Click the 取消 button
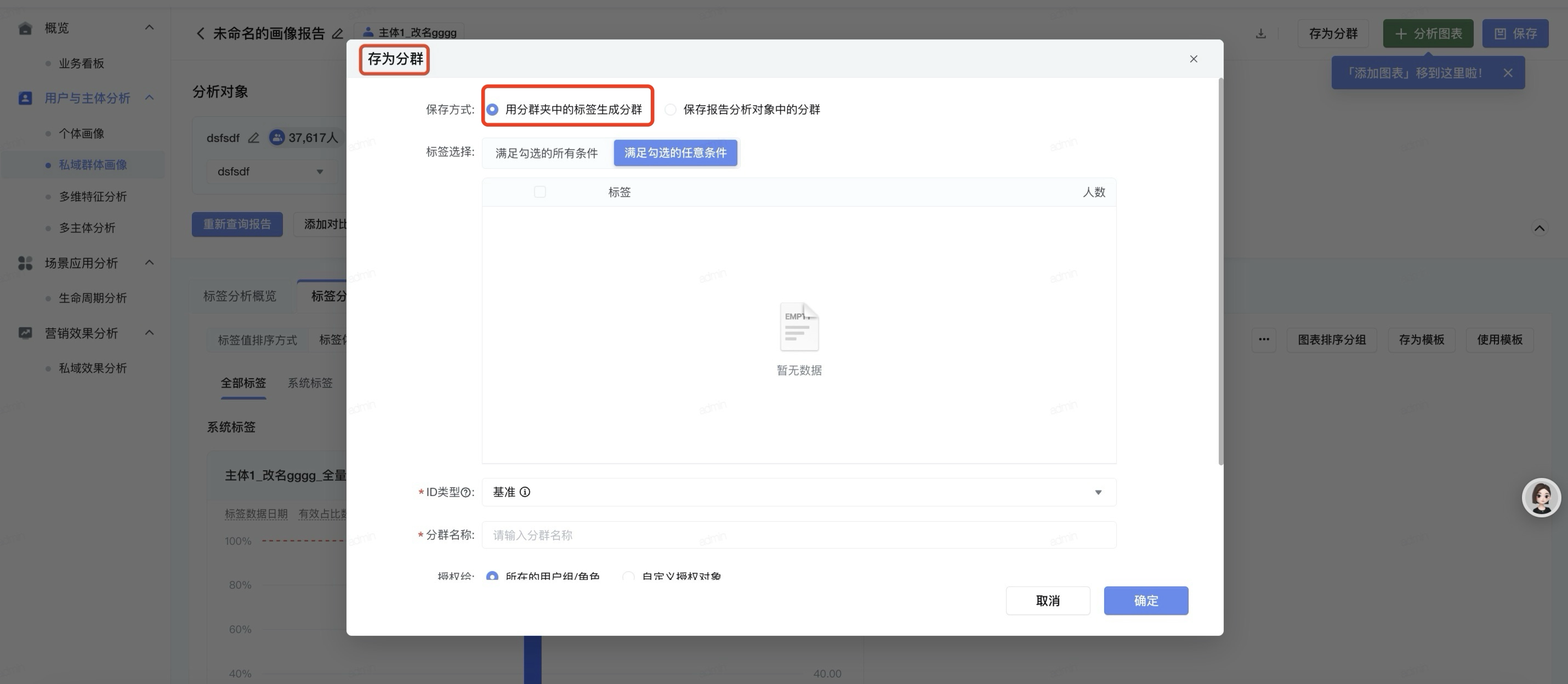The image size is (1568, 684). (1048, 601)
